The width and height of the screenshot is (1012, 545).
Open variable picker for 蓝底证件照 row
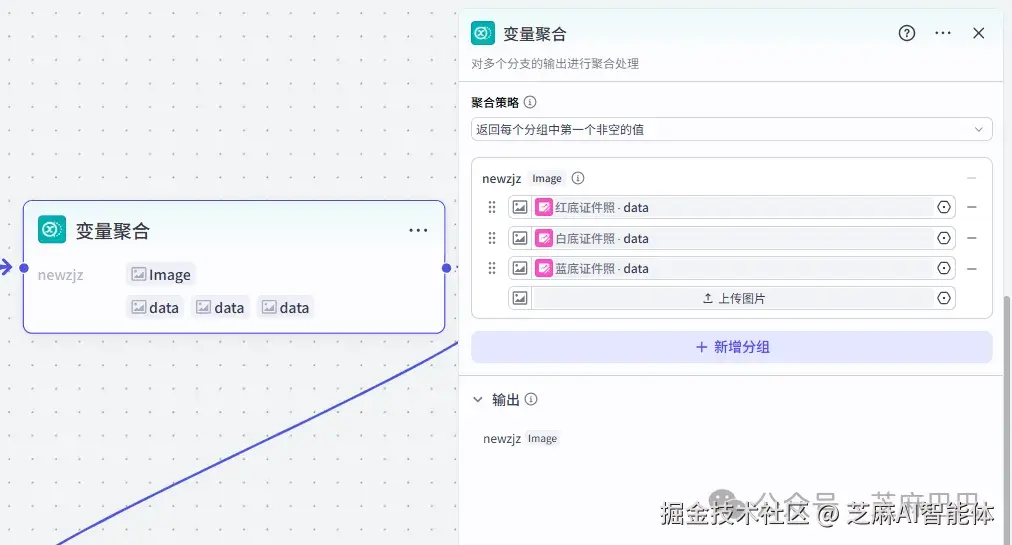click(944, 268)
